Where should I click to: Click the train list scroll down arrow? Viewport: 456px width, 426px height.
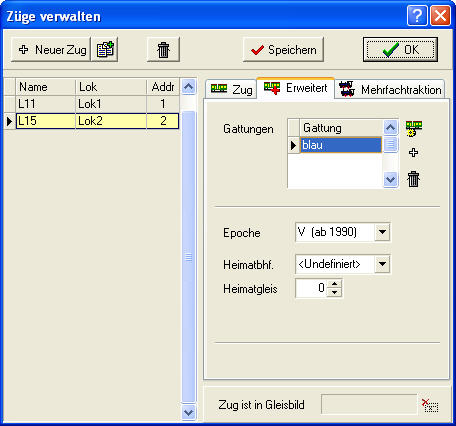tap(189, 413)
